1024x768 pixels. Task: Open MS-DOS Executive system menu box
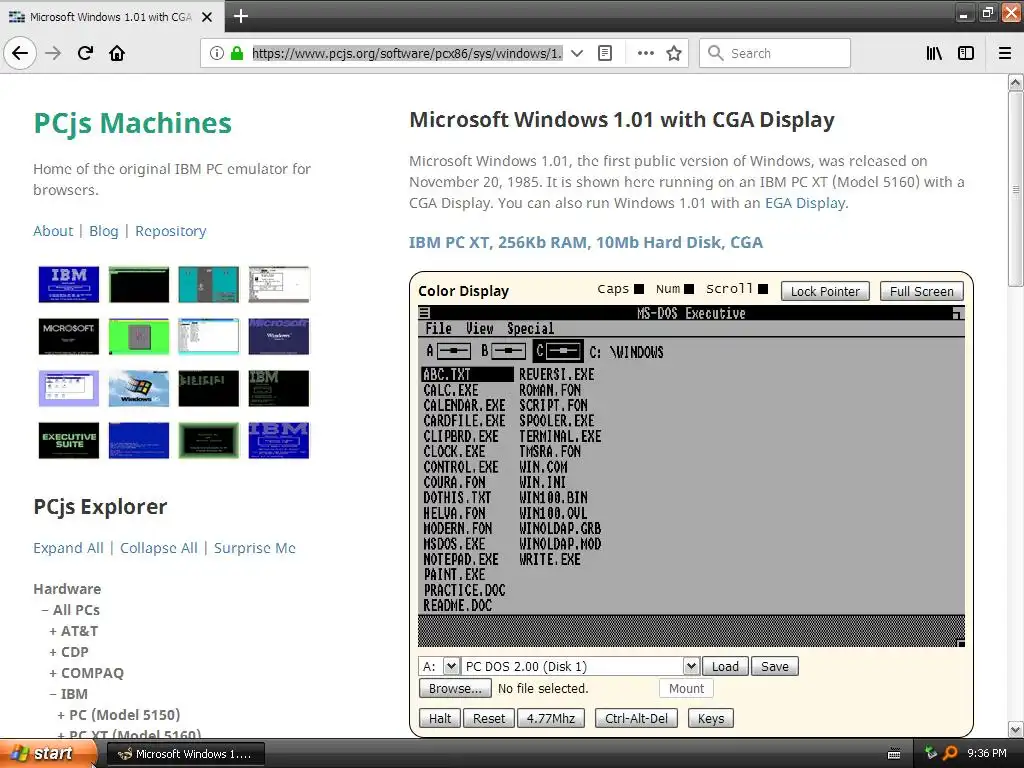(x=424, y=313)
